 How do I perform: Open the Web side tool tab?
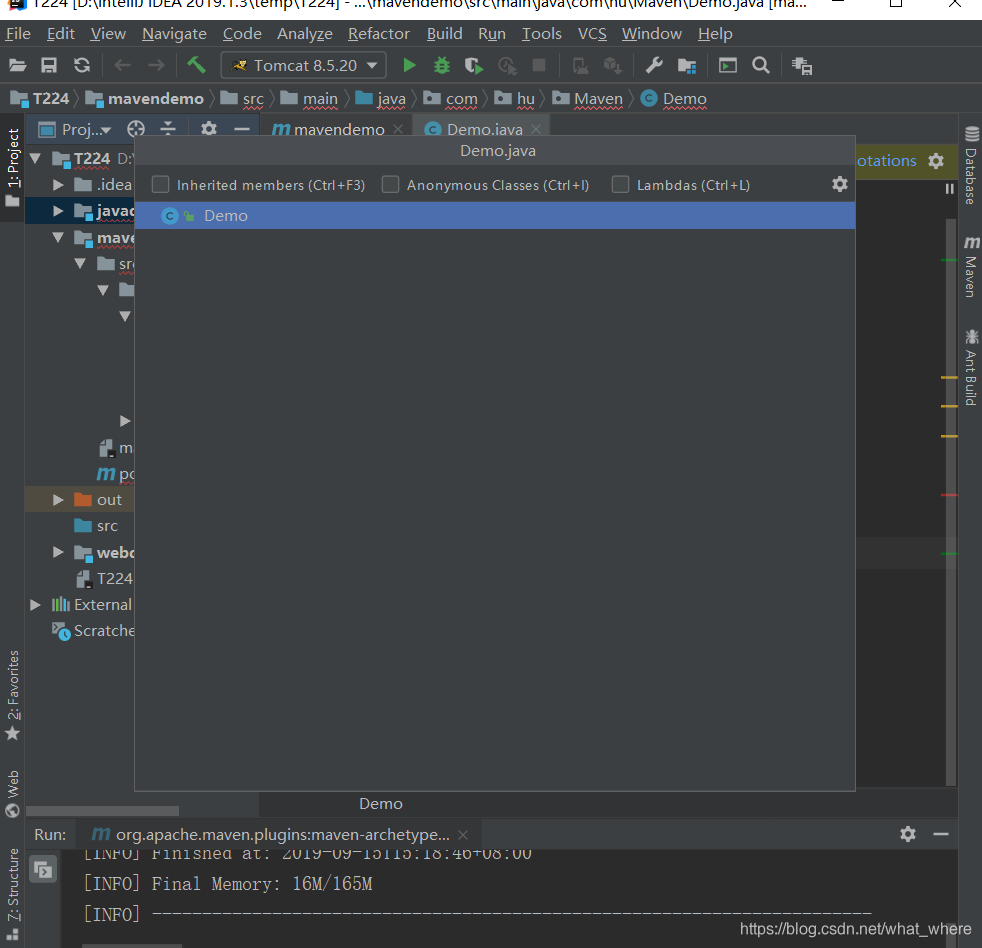pos(13,794)
